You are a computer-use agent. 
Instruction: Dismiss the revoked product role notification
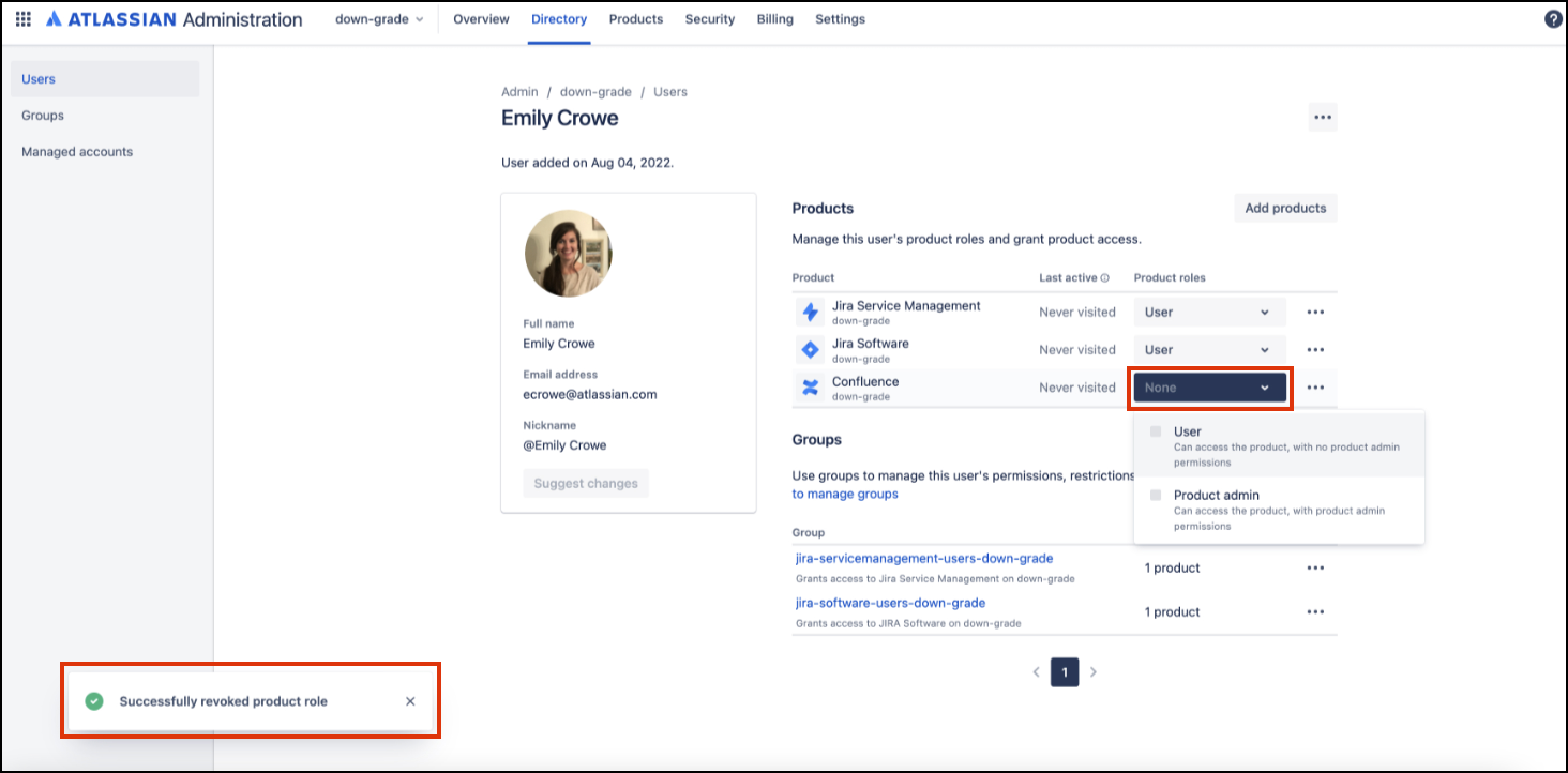point(410,702)
